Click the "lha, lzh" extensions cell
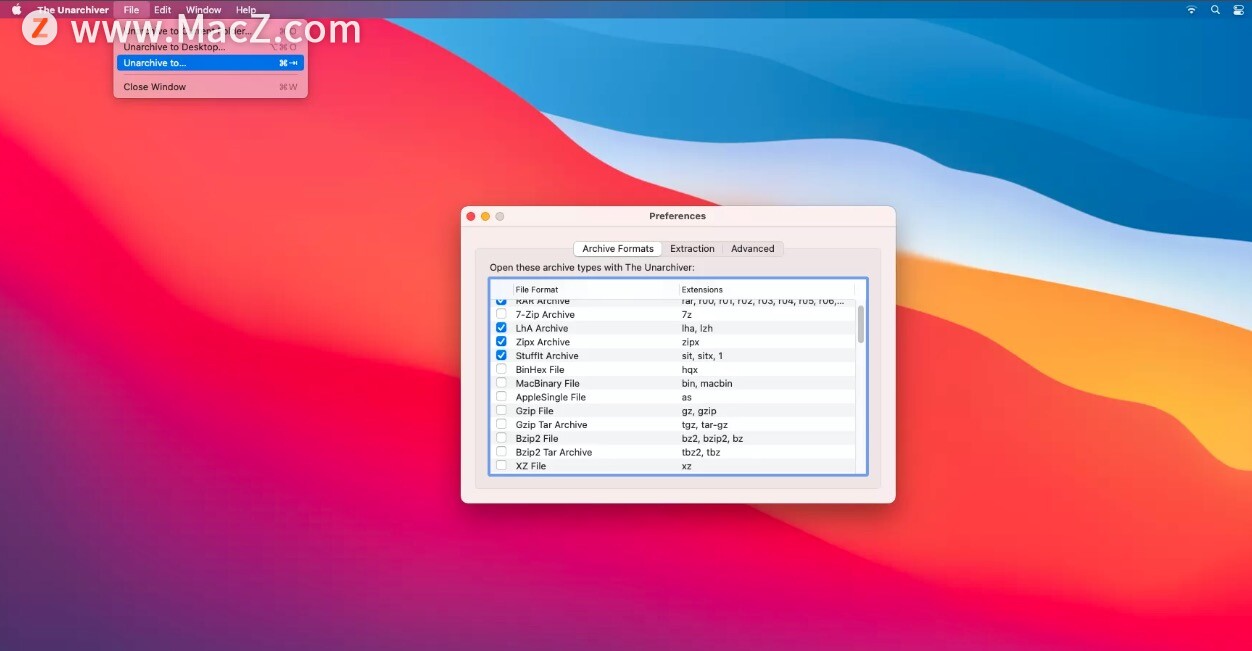Screen dimensions: 1252x651 [697, 328]
